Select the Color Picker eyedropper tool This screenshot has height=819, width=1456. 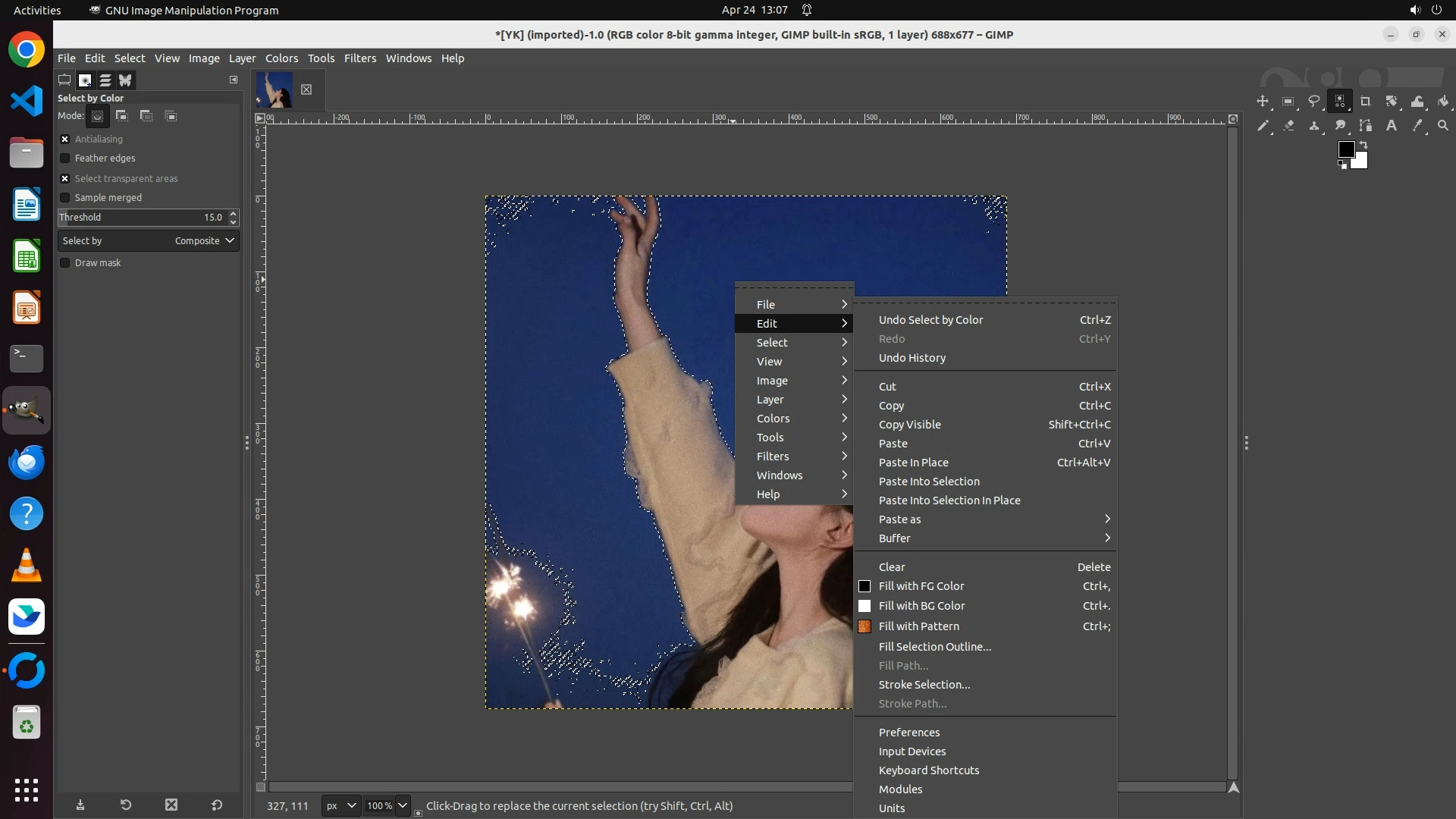coord(1417,126)
